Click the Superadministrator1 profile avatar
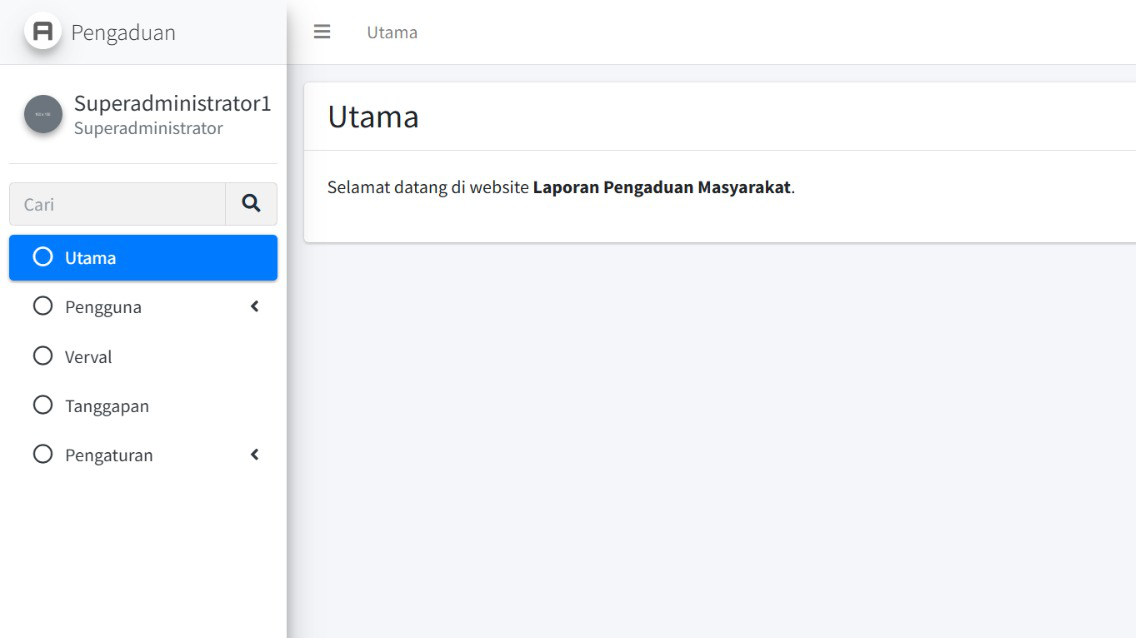Viewport: 1136px width, 638px height. point(43,114)
